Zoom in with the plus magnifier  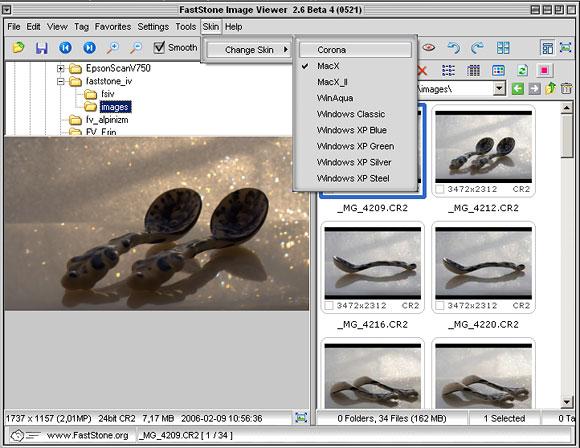[x=113, y=48]
